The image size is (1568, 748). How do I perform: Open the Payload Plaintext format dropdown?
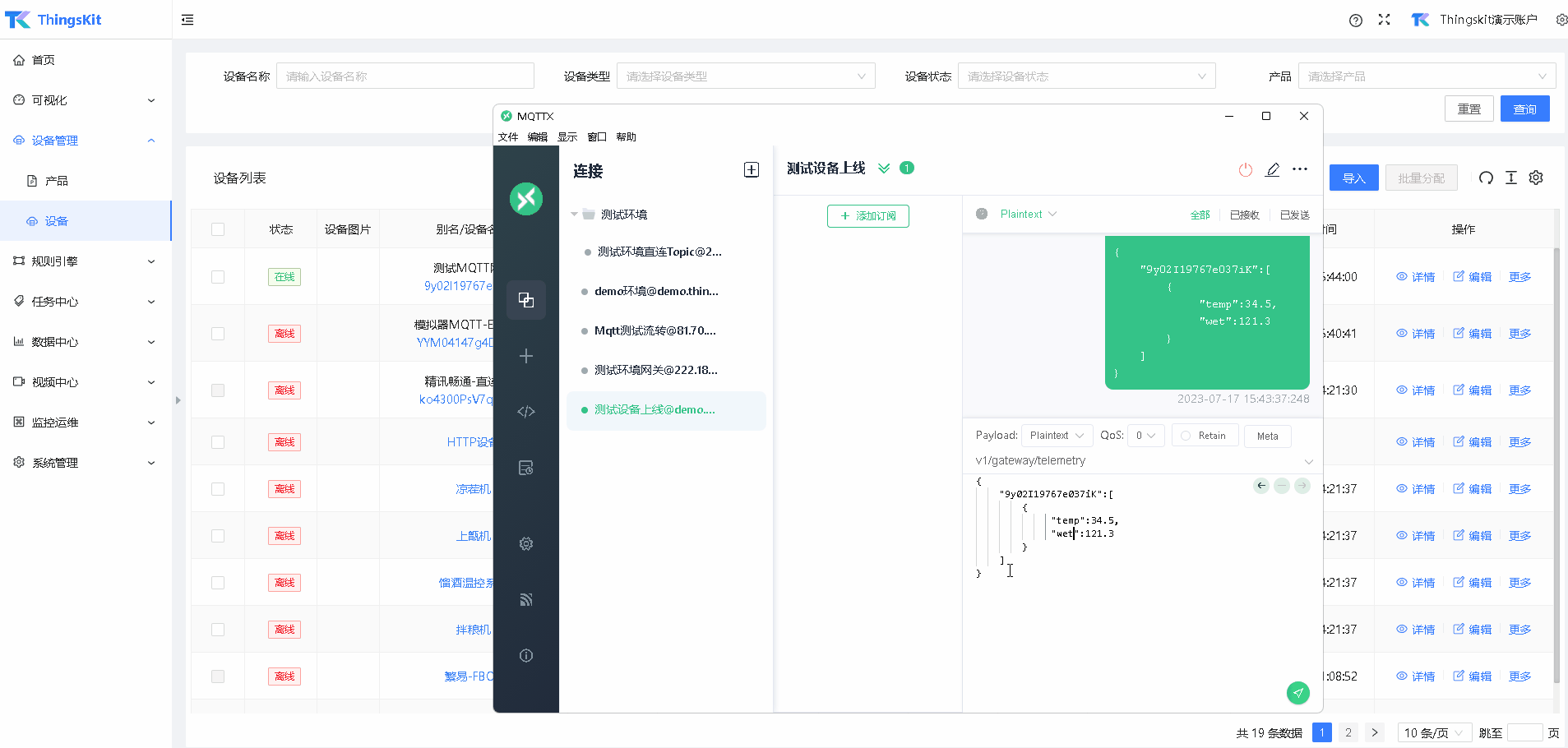(1057, 436)
